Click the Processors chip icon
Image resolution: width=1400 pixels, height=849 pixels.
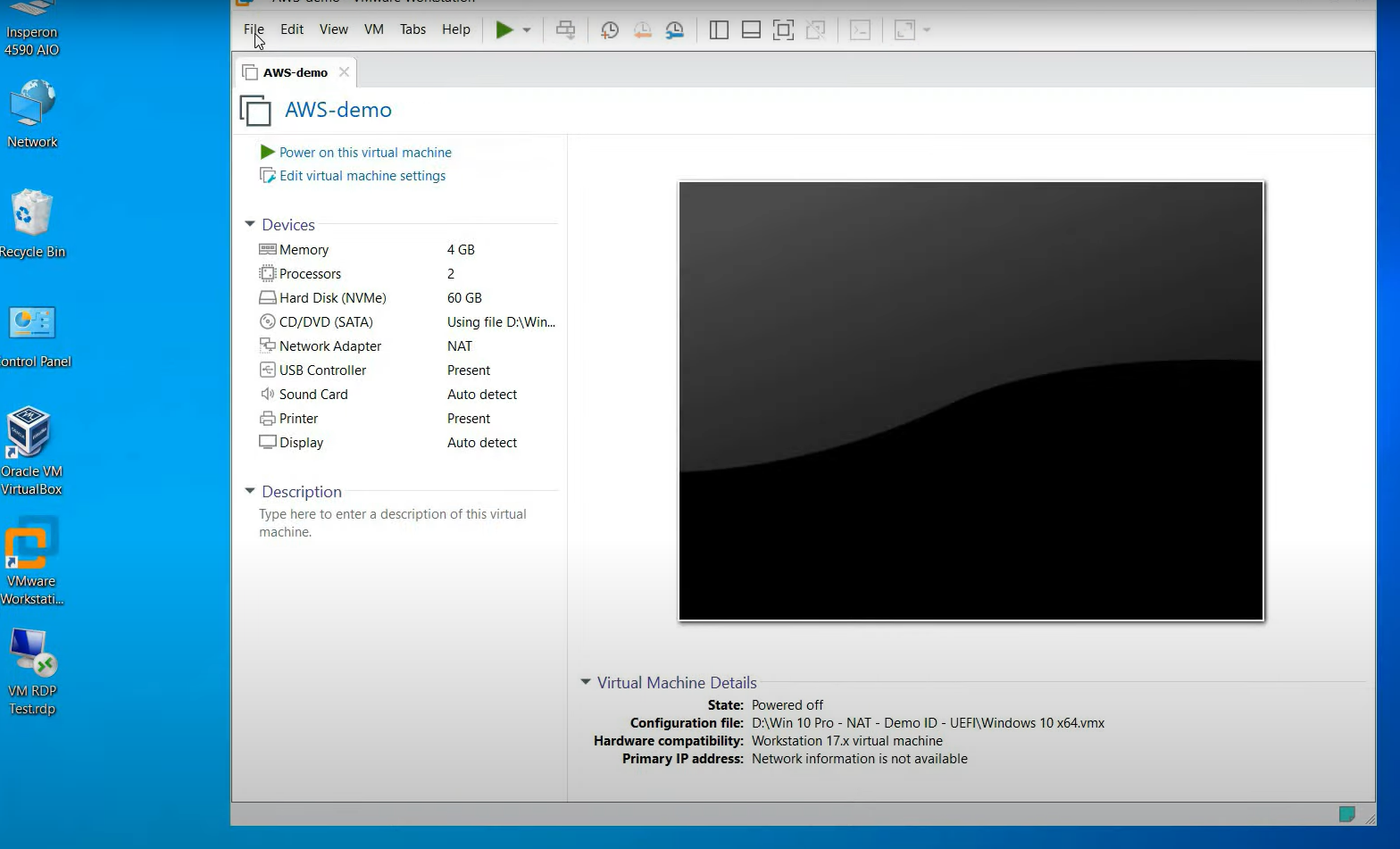pyautogui.click(x=267, y=273)
